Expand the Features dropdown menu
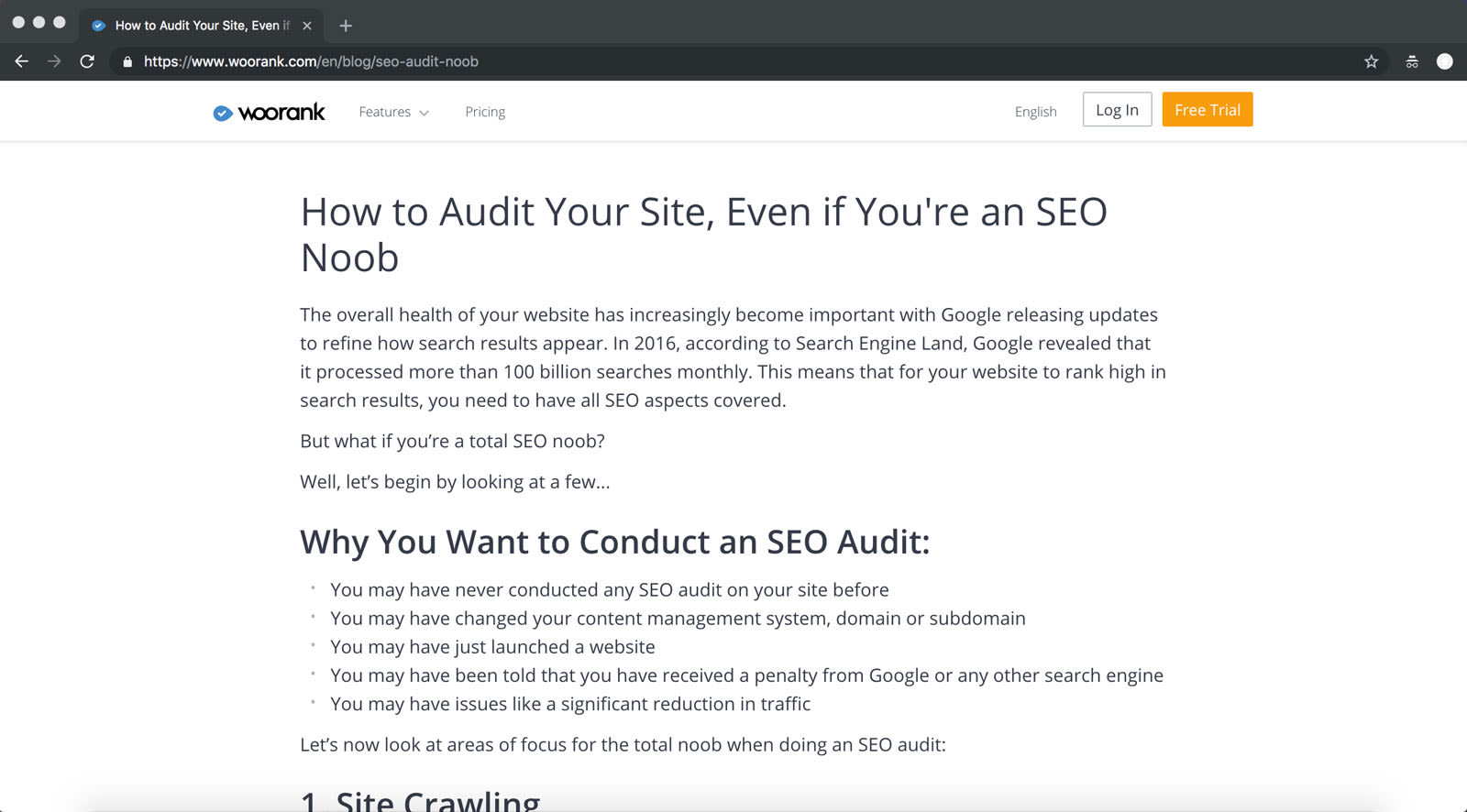Screen dimensions: 1467x812 393,112
